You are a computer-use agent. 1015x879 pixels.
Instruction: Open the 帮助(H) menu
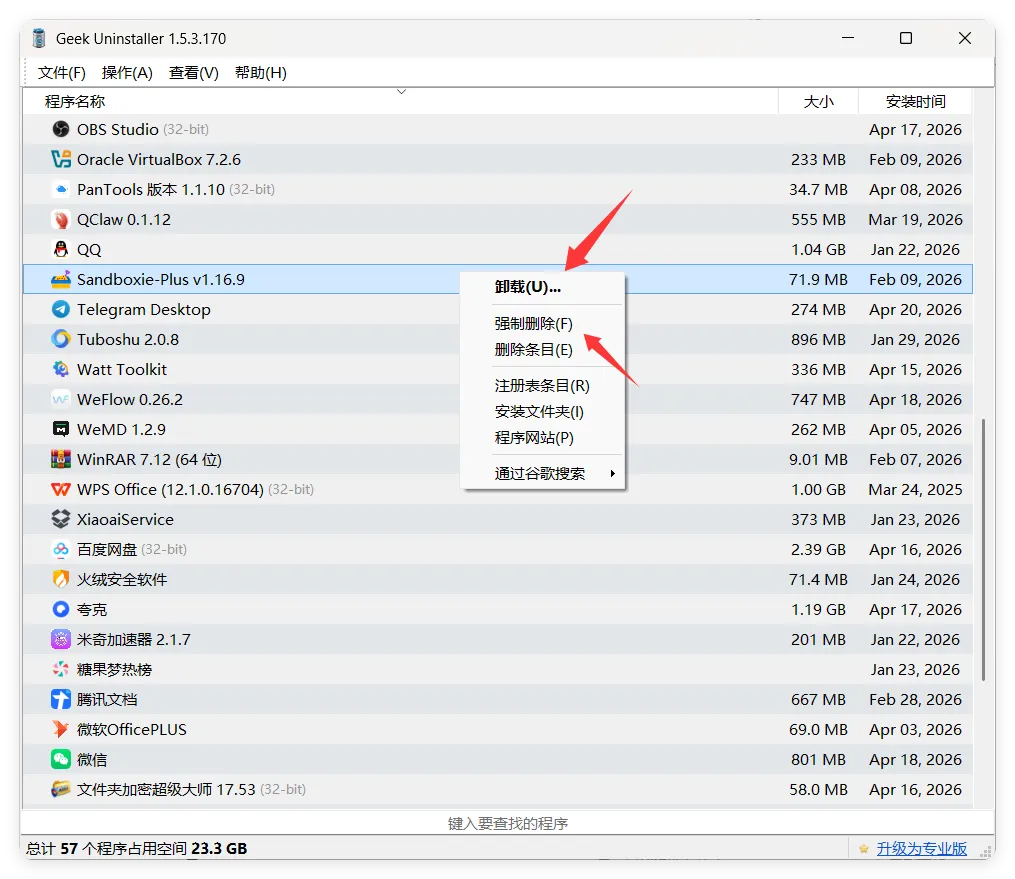click(x=261, y=72)
